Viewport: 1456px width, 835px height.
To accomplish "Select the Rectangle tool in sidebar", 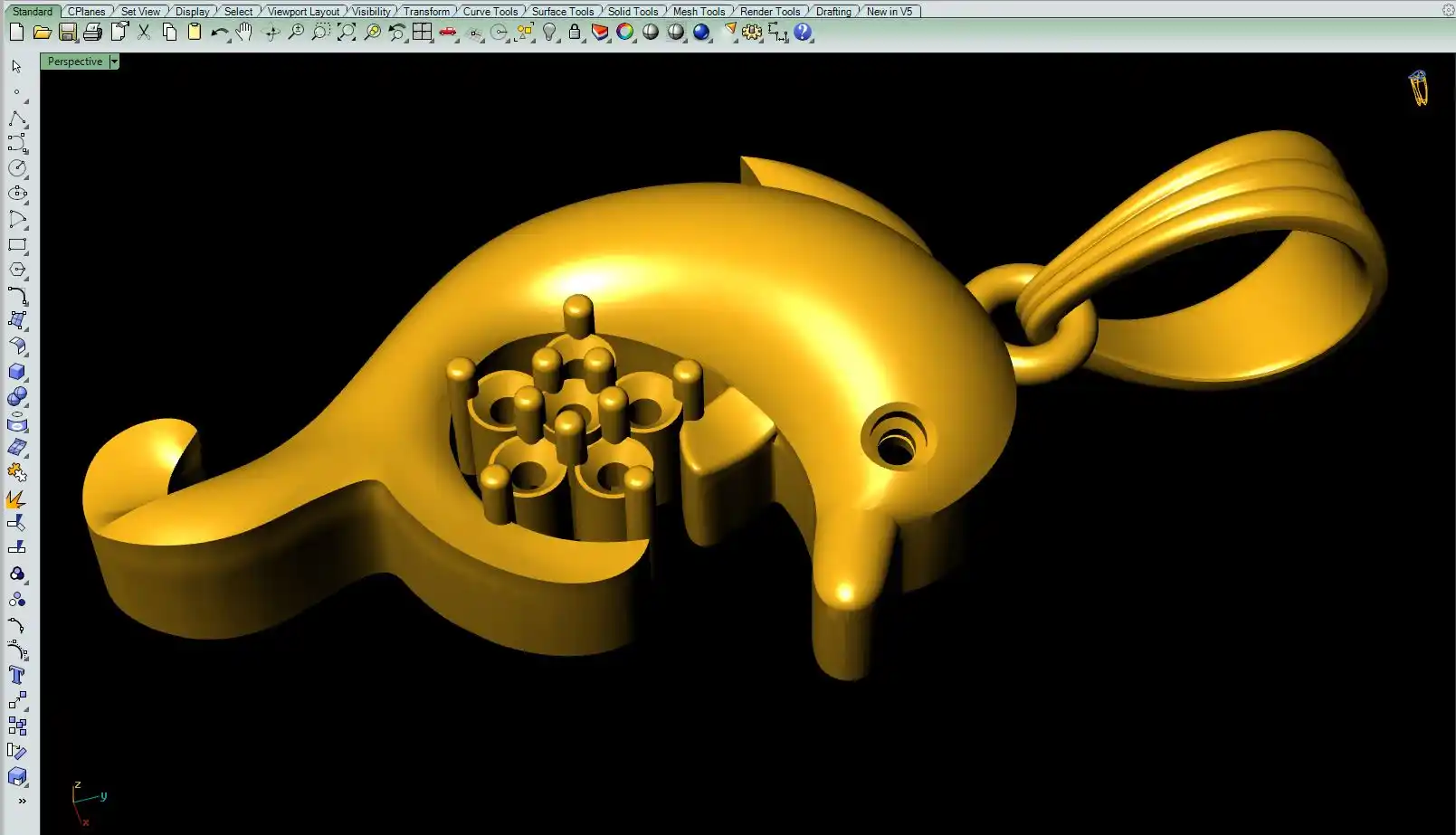I will pos(16,244).
